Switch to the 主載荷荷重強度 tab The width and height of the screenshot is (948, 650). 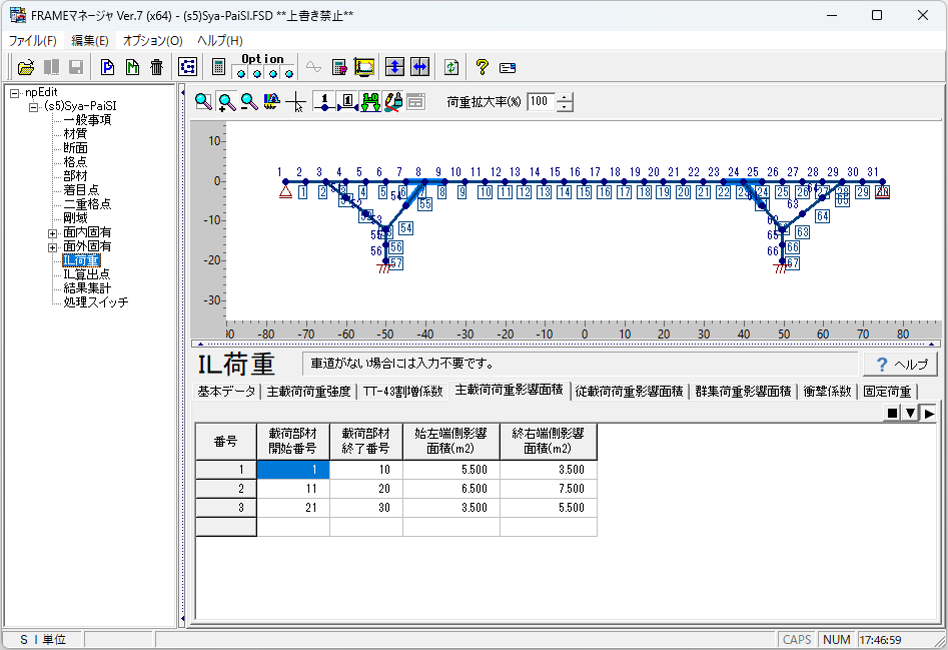308,391
